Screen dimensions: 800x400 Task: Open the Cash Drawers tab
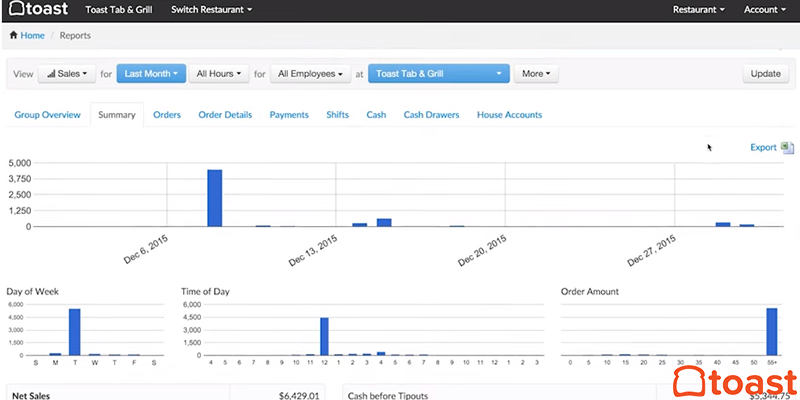tap(431, 115)
